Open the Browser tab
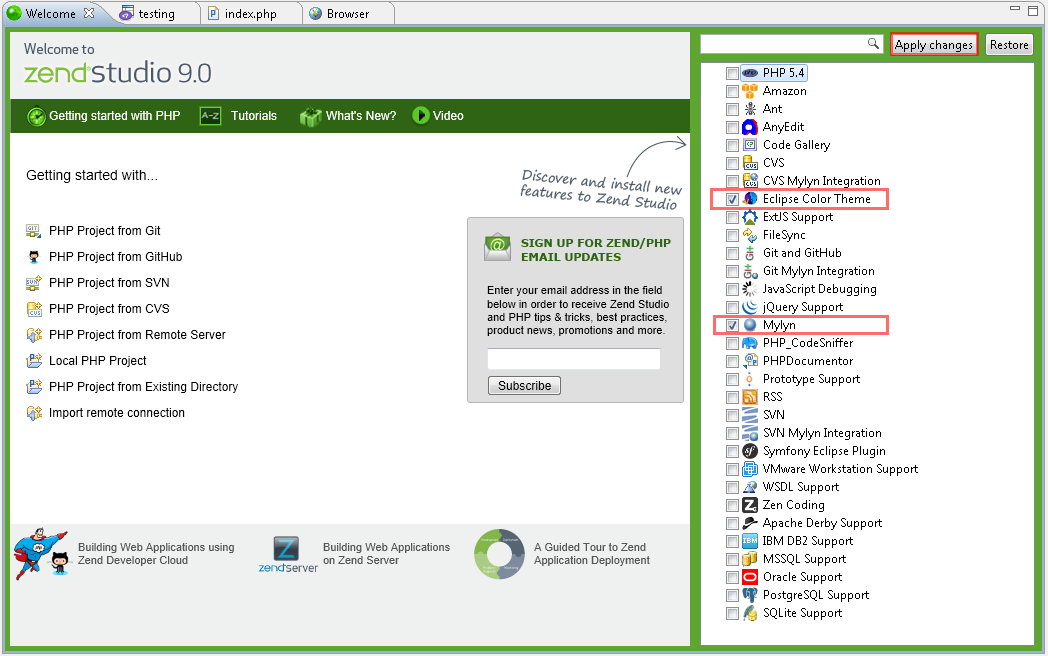This screenshot has width=1048, height=656. pyautogui.click(x=347, y=14)
